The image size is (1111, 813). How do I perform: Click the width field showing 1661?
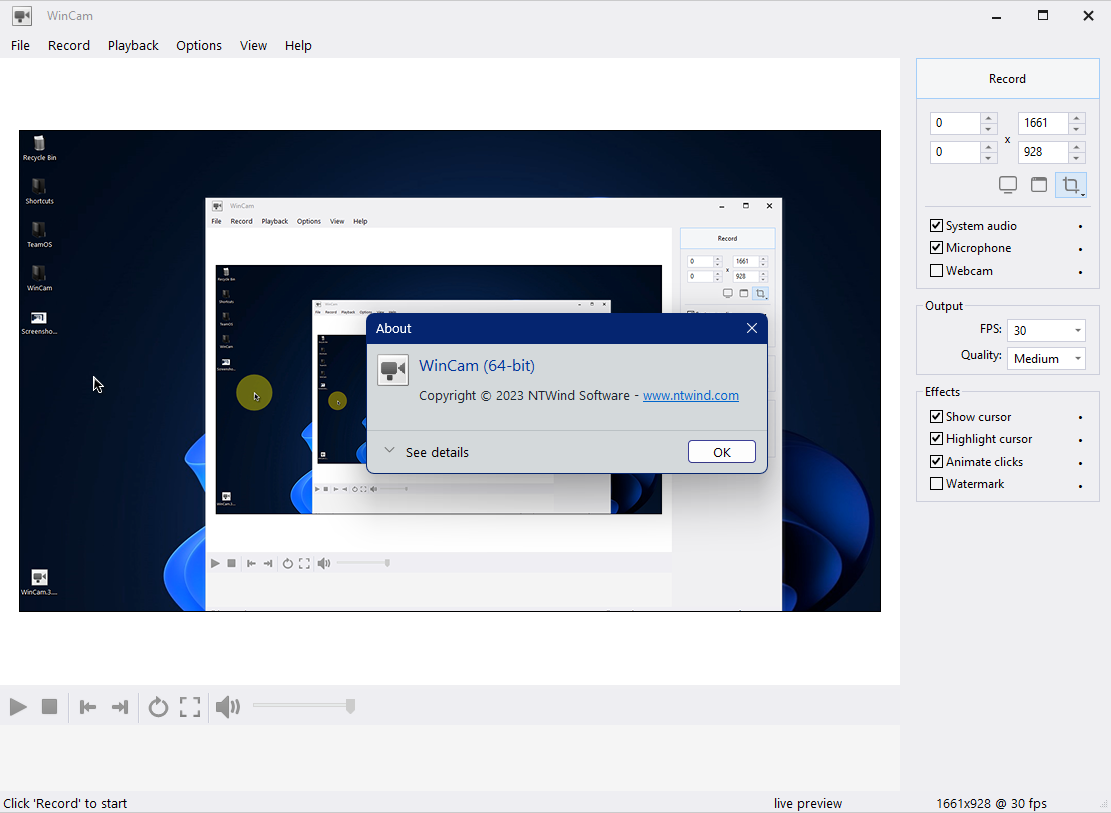click(1043, 123)
